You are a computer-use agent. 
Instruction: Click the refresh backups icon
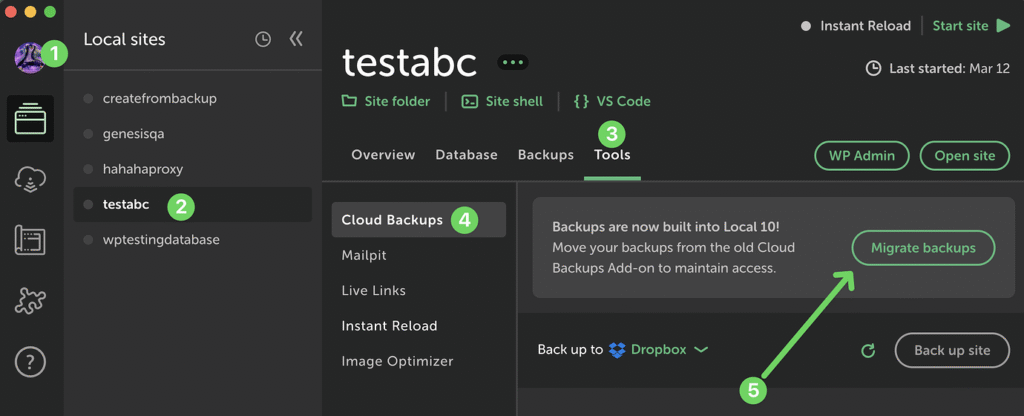[868, 351]
